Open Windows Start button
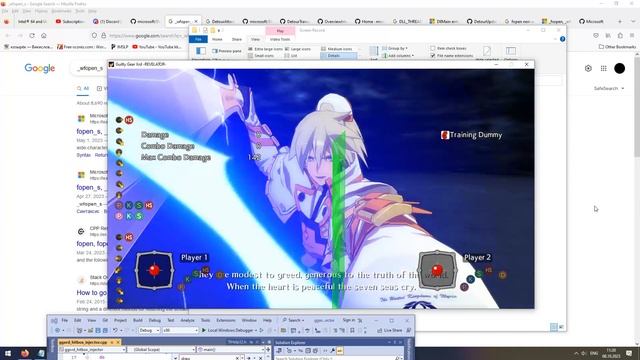Image resolution: width=640 pixels, height=360 pixels. tap(7, 353)
